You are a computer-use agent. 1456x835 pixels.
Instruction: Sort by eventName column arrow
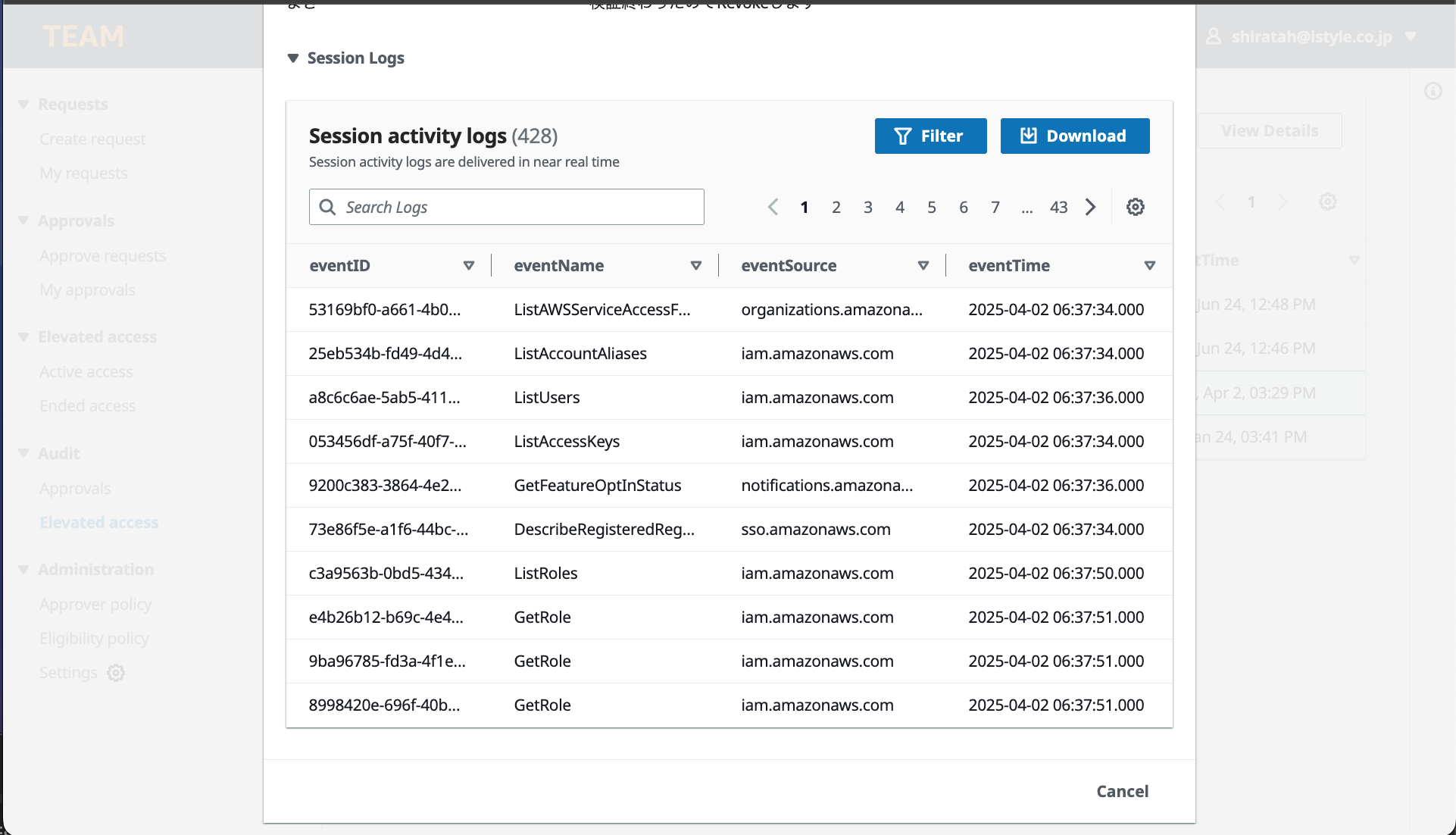click(x=695, y=266)
